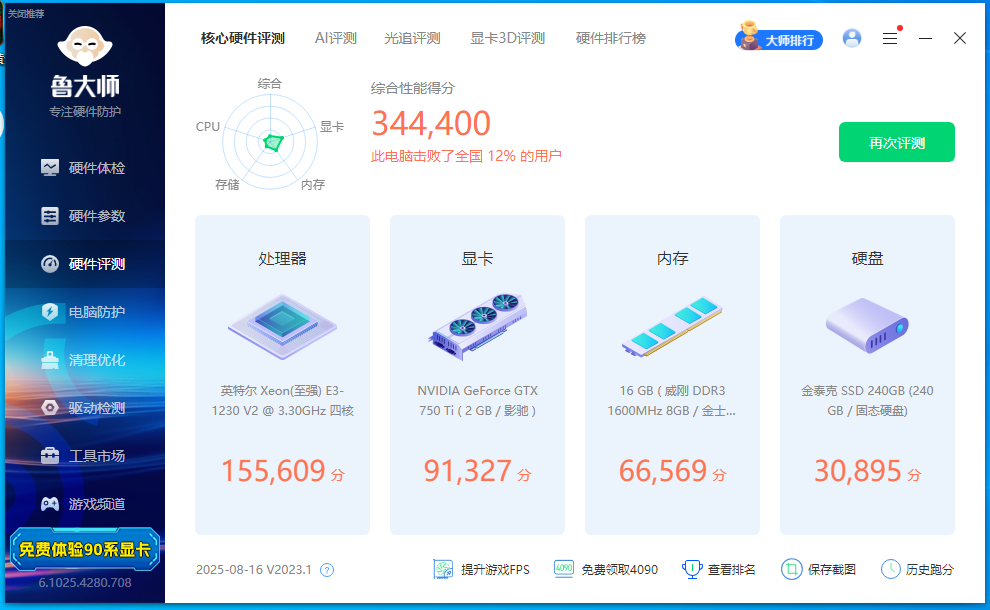The height and width of the screenshot is (610, 990).
Task: Open 游戏频道 in sidebar
Action: (x=83, y=504)
